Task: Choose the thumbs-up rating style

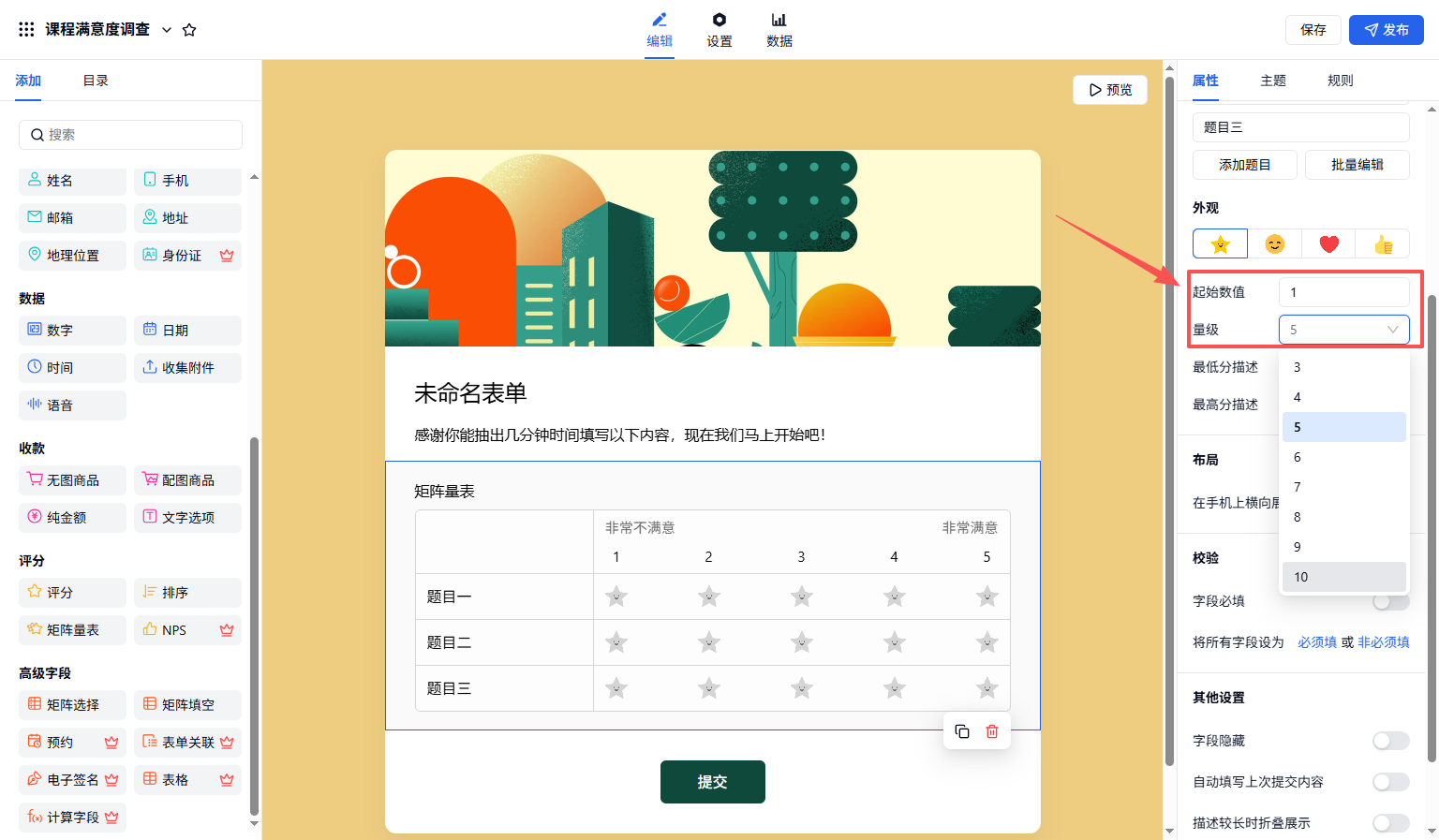Action: (1383, 244)
